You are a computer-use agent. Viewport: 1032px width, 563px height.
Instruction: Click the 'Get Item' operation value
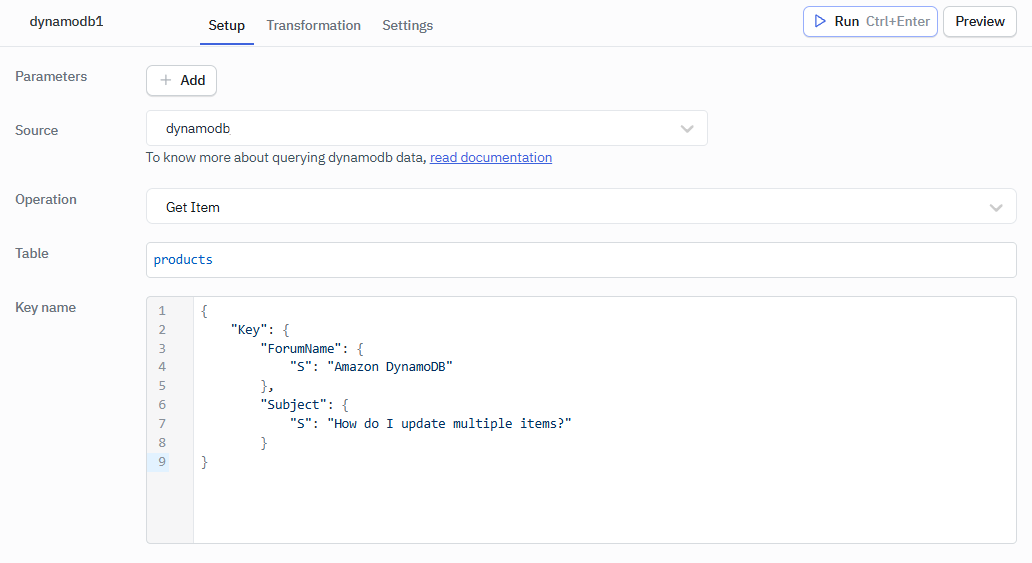193,207
